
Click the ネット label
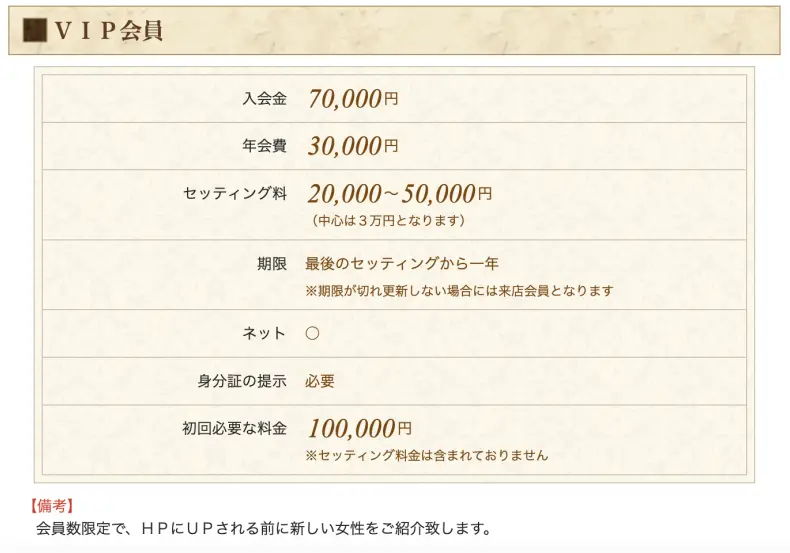click(x=264, y=333)
